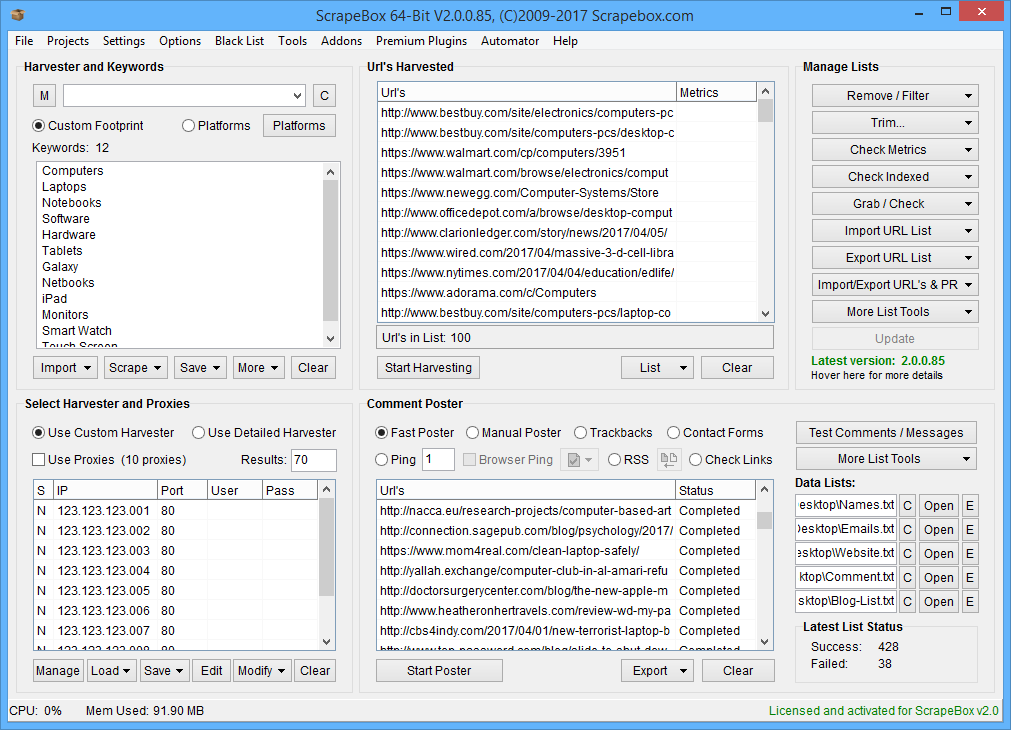Switch to the Platforms footprint option
The height and width of the screenshot is (730, 1011).
click(x=188, y=125)
